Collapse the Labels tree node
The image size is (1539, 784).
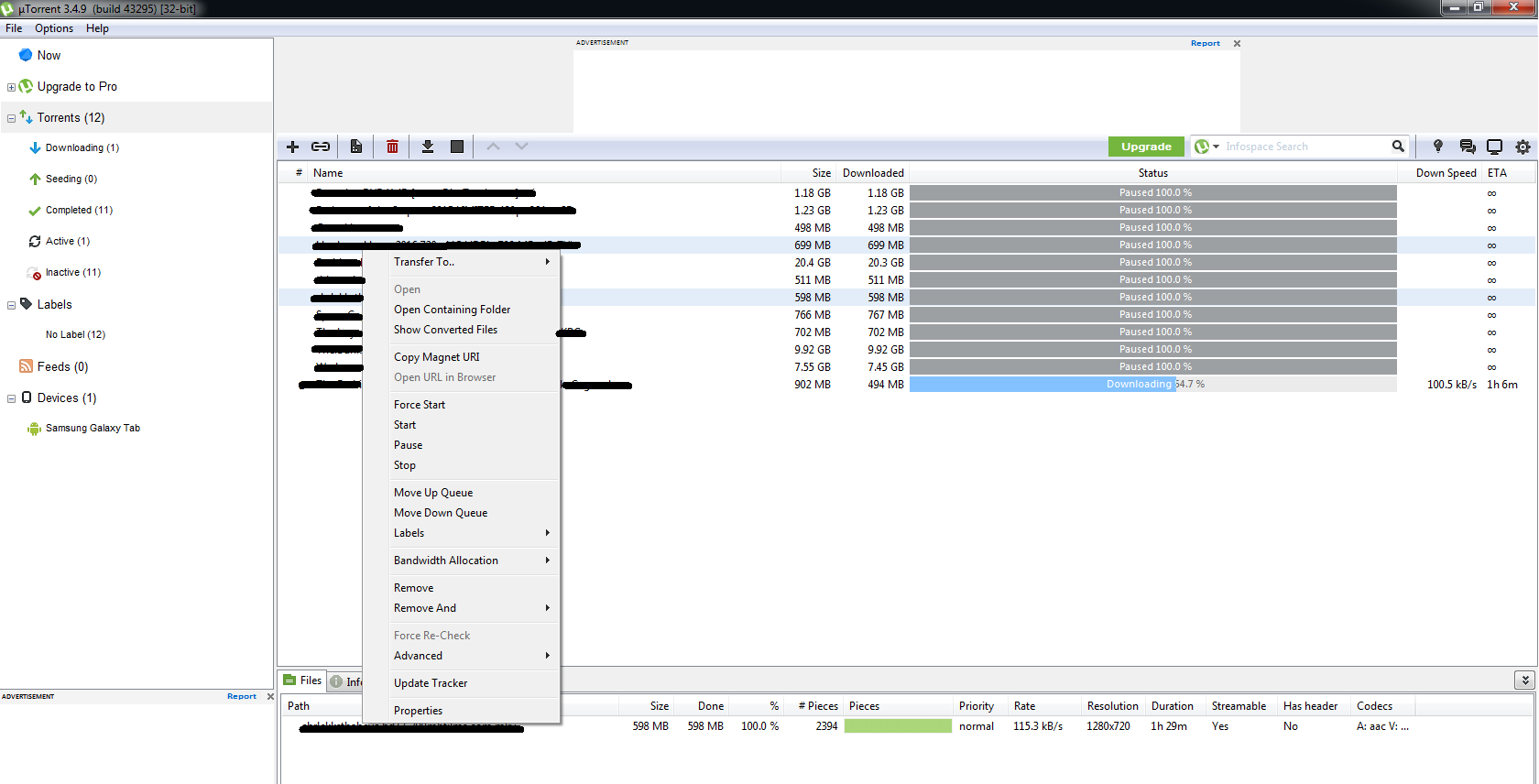point(11,305)
